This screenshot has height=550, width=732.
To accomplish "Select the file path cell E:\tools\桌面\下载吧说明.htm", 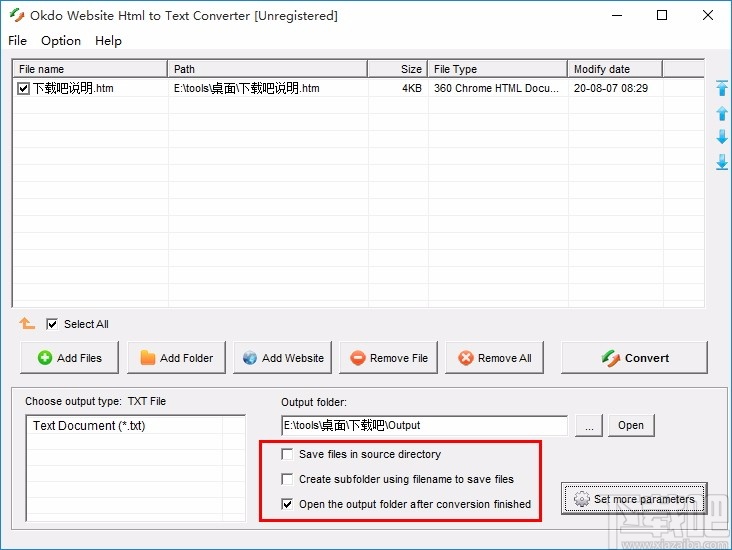I will click(246, 88).
